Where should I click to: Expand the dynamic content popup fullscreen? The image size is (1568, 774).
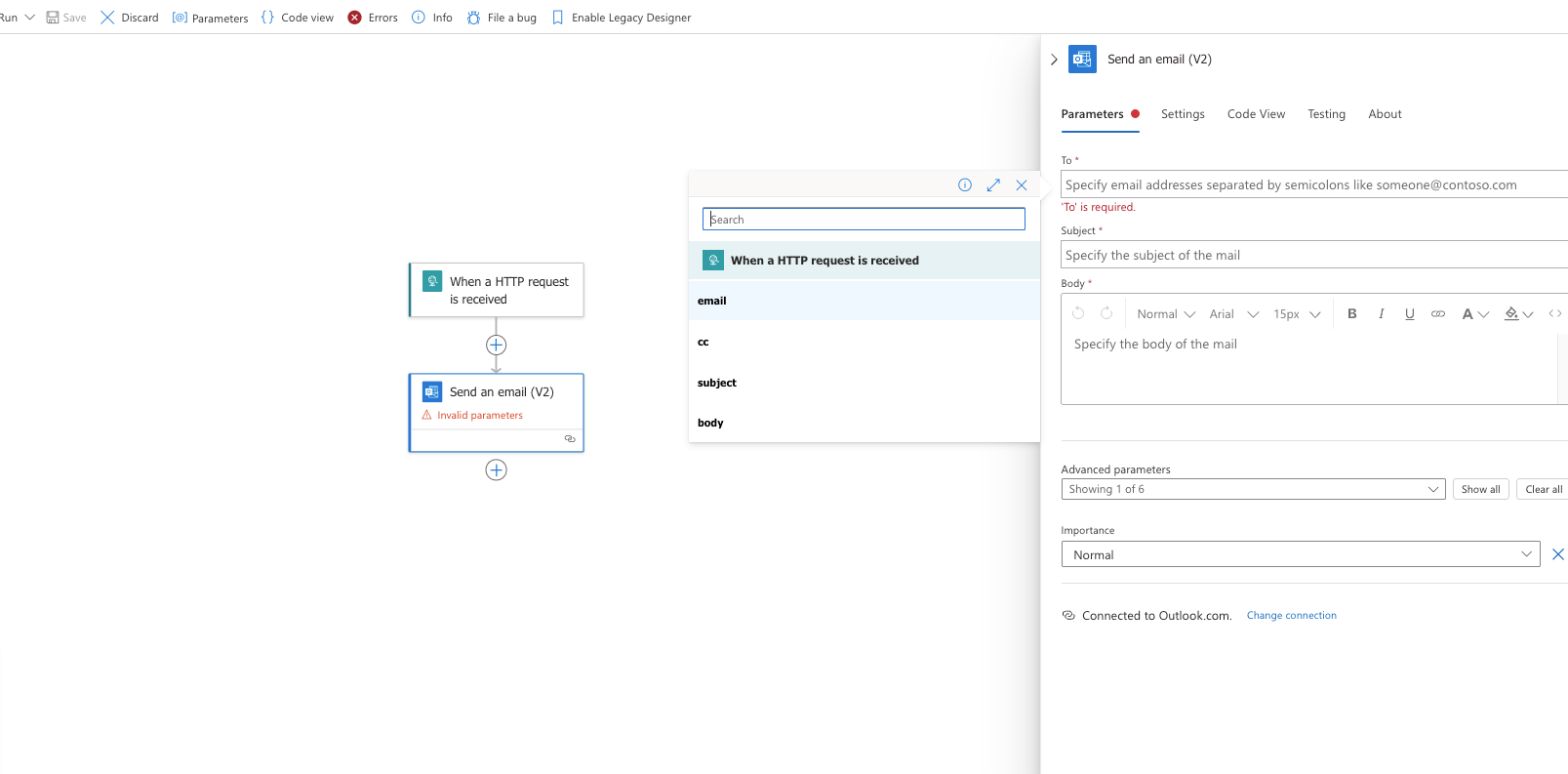click(993, 185)
